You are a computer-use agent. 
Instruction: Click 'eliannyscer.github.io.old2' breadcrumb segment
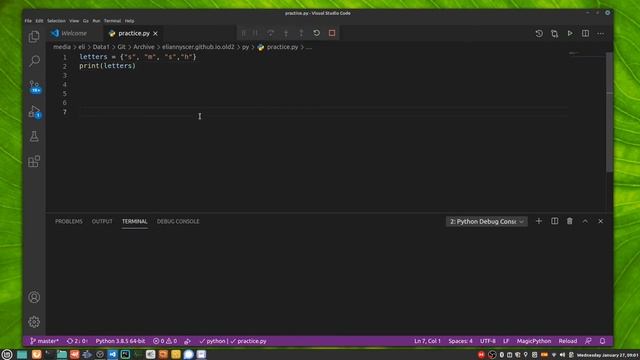pos(198,47)
